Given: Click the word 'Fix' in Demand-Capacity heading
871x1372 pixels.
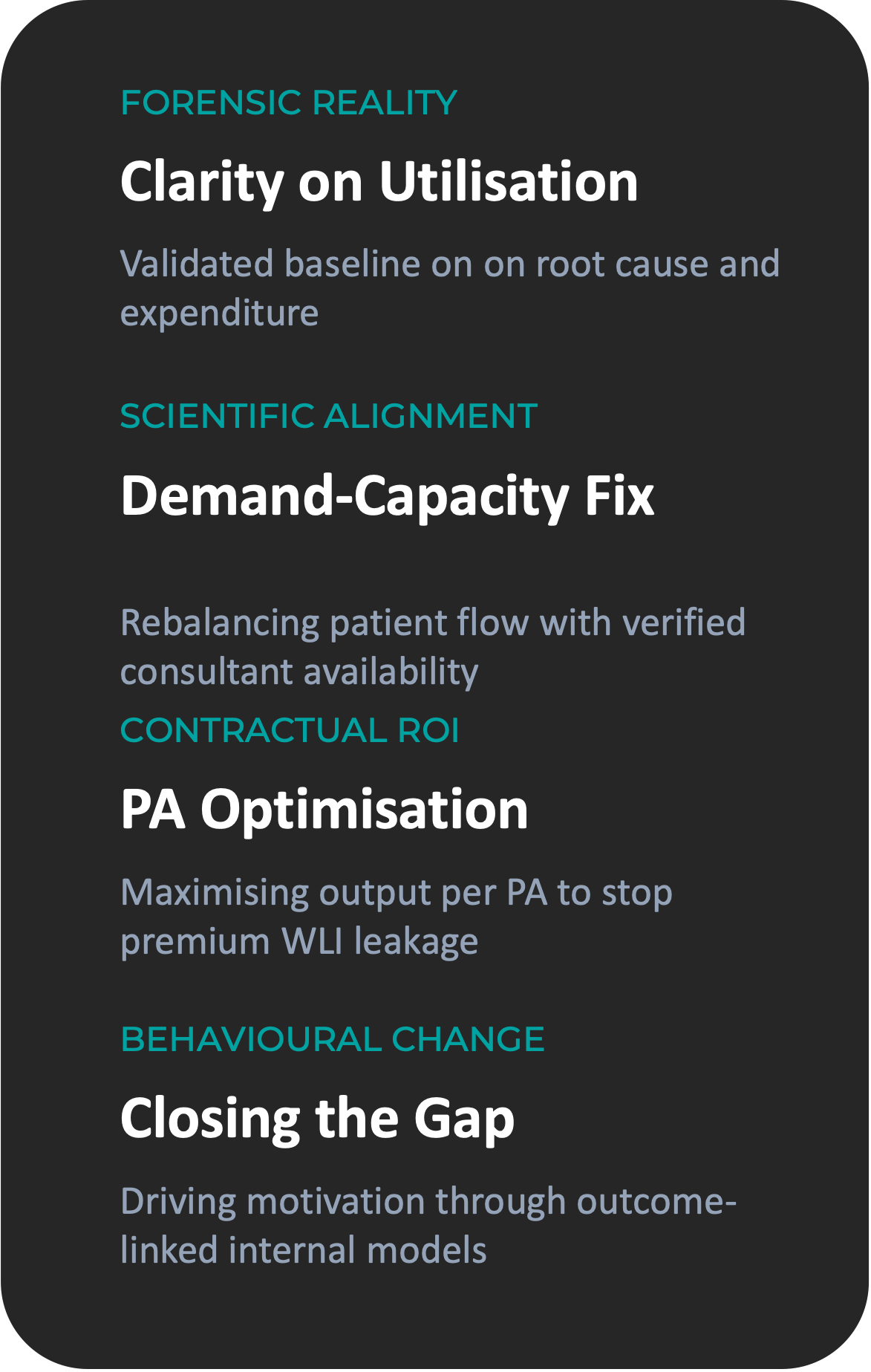Looking at the screenshot, I should coord(619,495).
